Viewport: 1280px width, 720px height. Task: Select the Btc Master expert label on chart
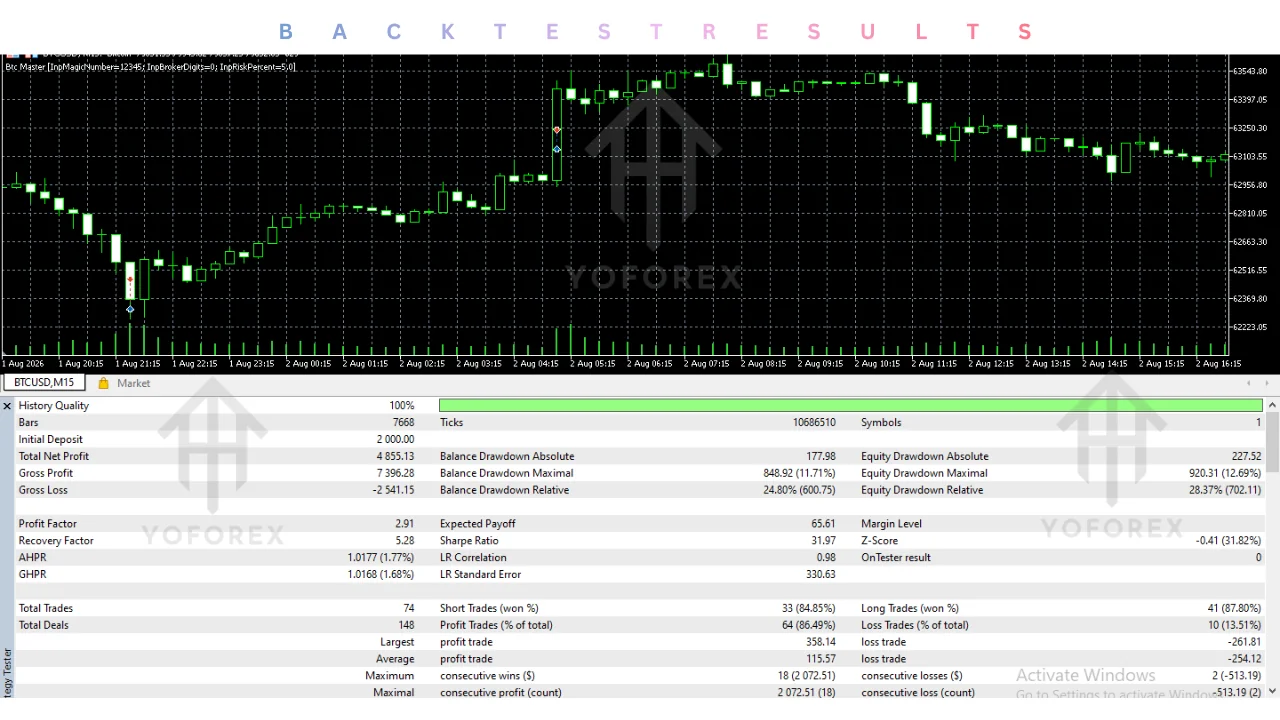(x=150, y=67)
